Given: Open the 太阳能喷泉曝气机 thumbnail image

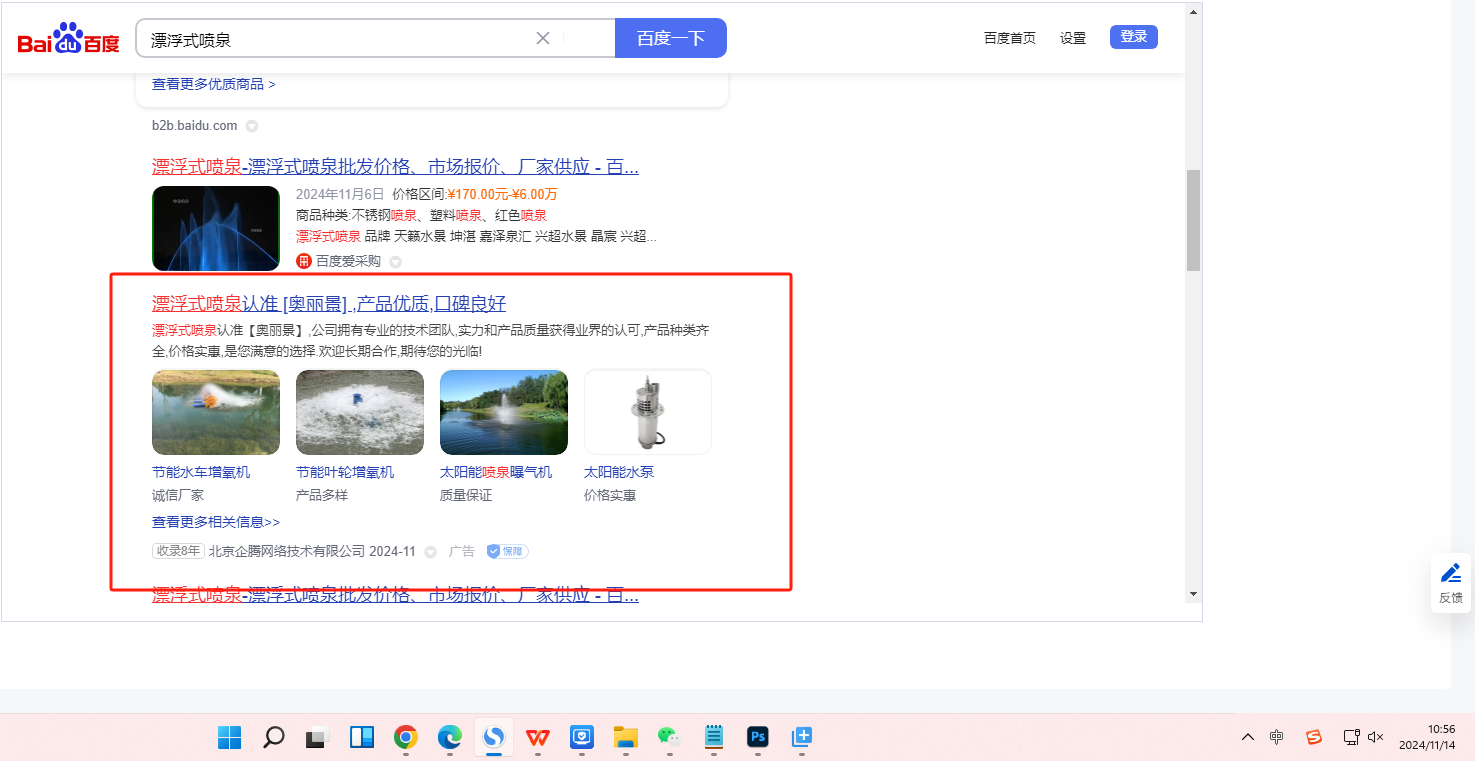Looking at the screenshot, I should click(x=504, y=412).
